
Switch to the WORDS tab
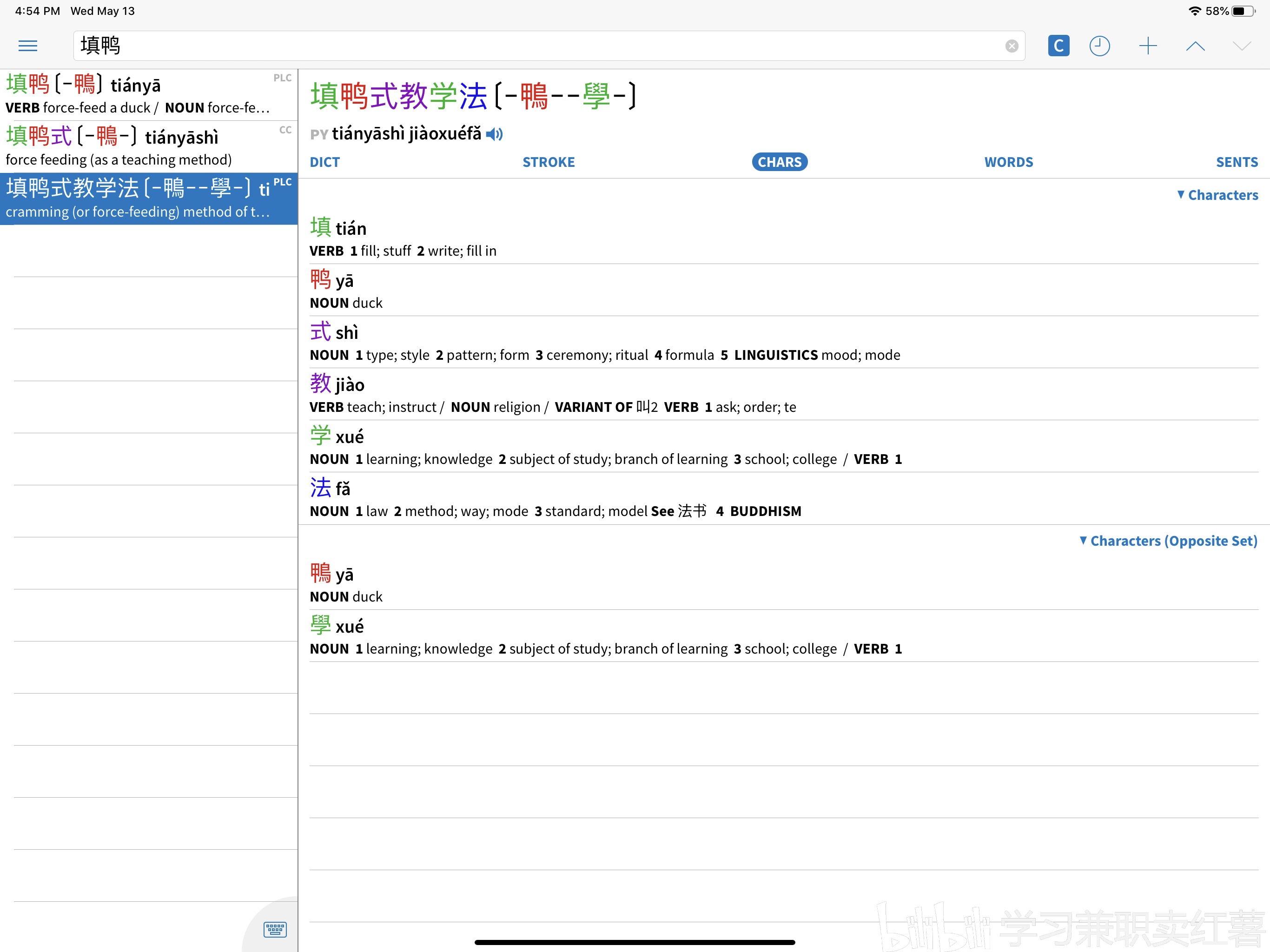pyautogui.click(x=1009, y=163)
